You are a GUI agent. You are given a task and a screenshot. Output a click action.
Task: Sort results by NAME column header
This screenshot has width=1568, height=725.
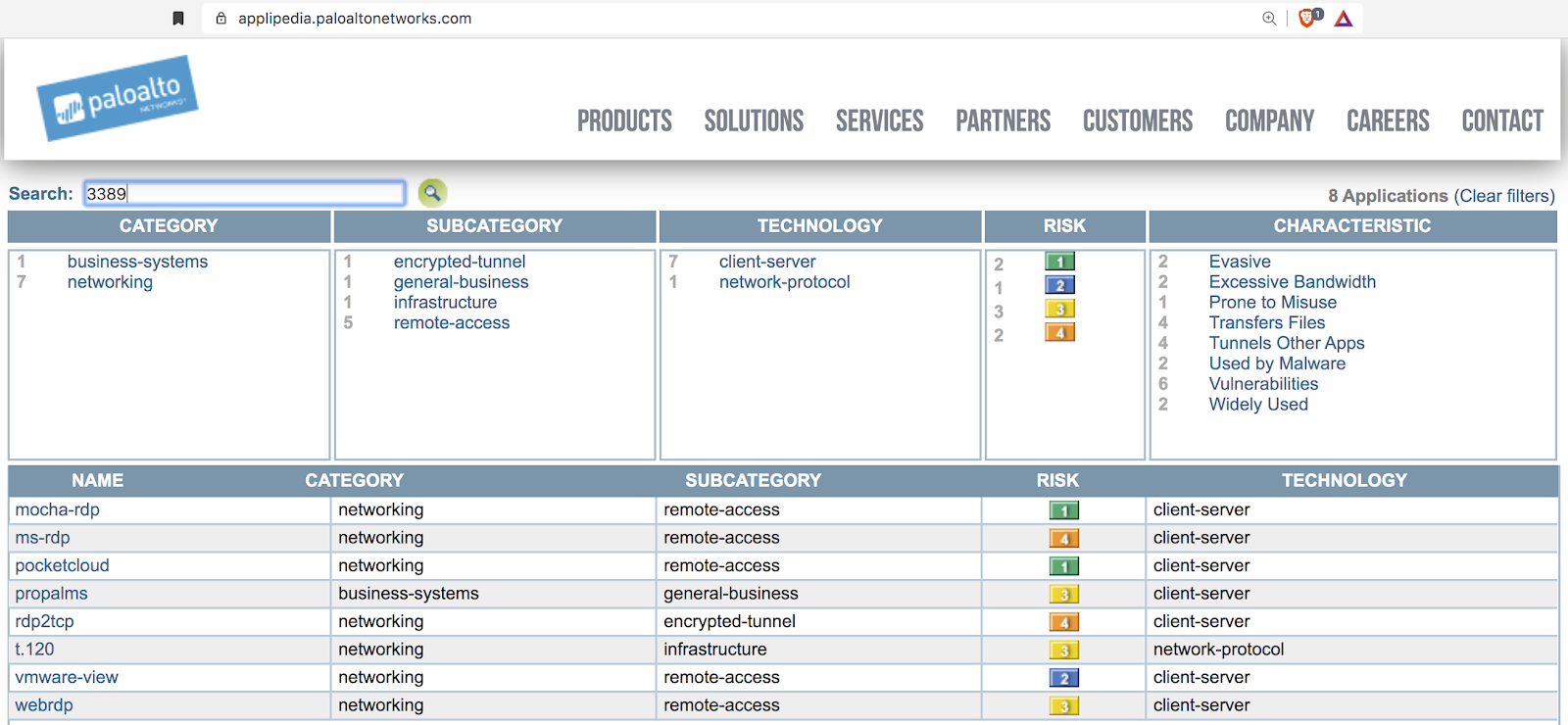click(x=97, y=481)
